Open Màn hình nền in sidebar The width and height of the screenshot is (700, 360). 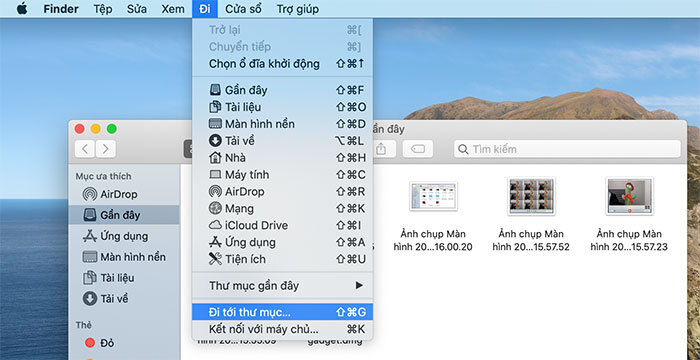pyautogui.click(x=124, y=257)
